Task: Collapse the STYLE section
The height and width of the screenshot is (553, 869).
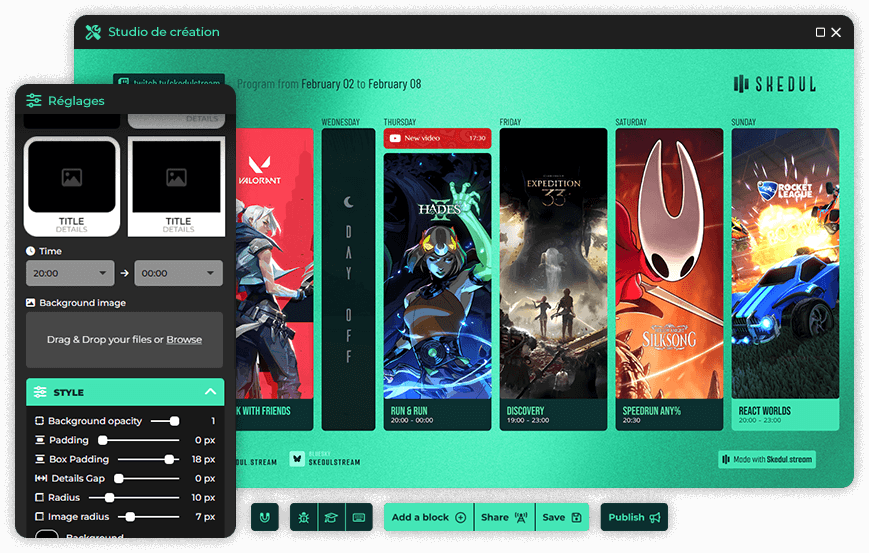Action: click(x=210, y=392)
